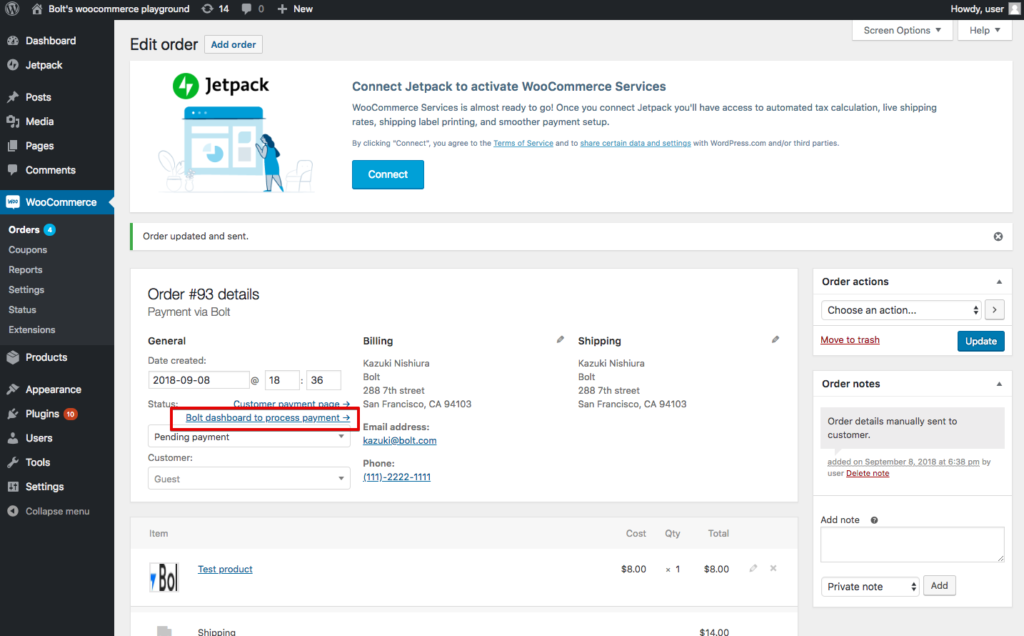Collapse the Order notes panel
This screenshot has height=636, width=1024.
click(996, 384)
